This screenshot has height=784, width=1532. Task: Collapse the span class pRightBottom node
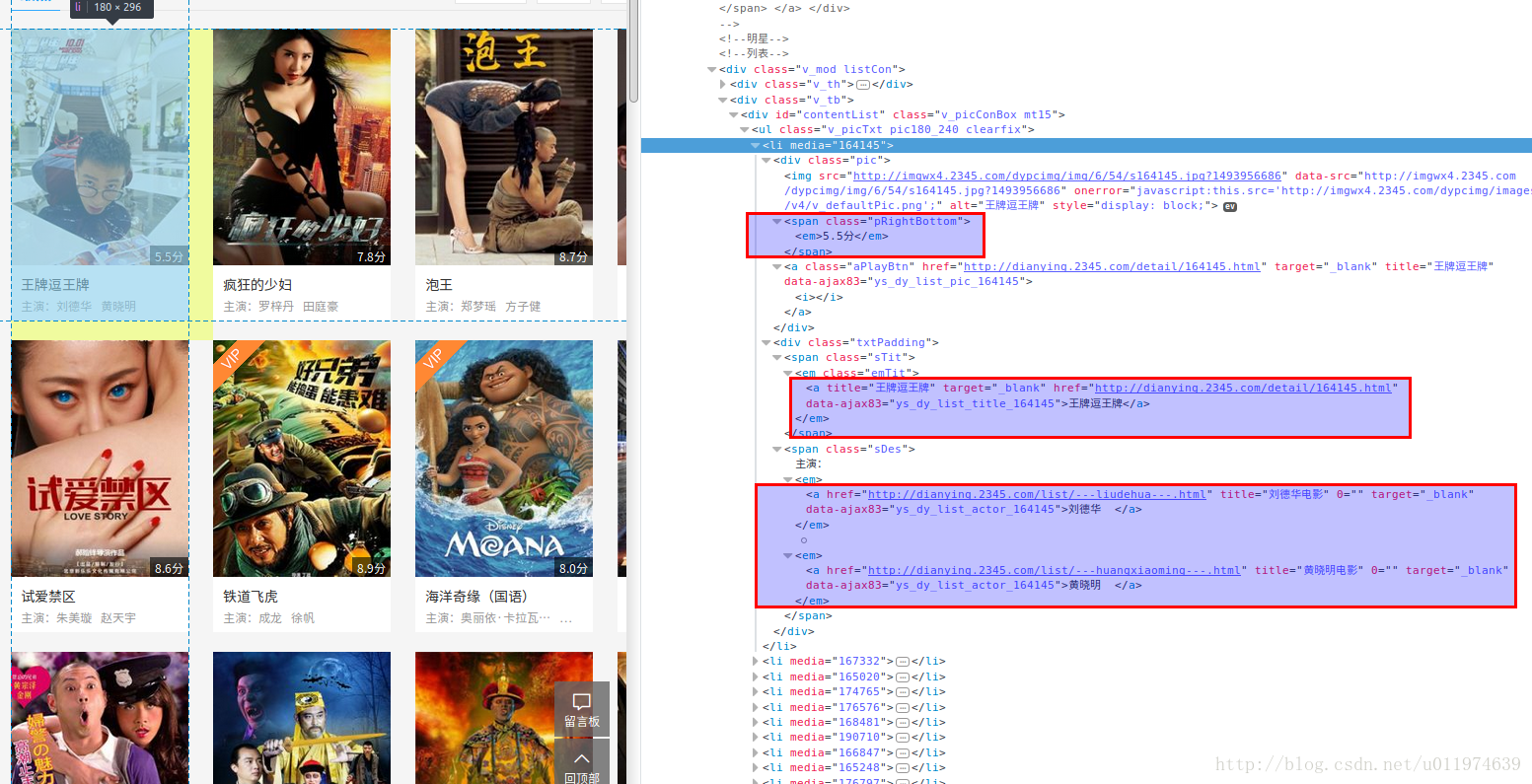click(x=777, y=222)
